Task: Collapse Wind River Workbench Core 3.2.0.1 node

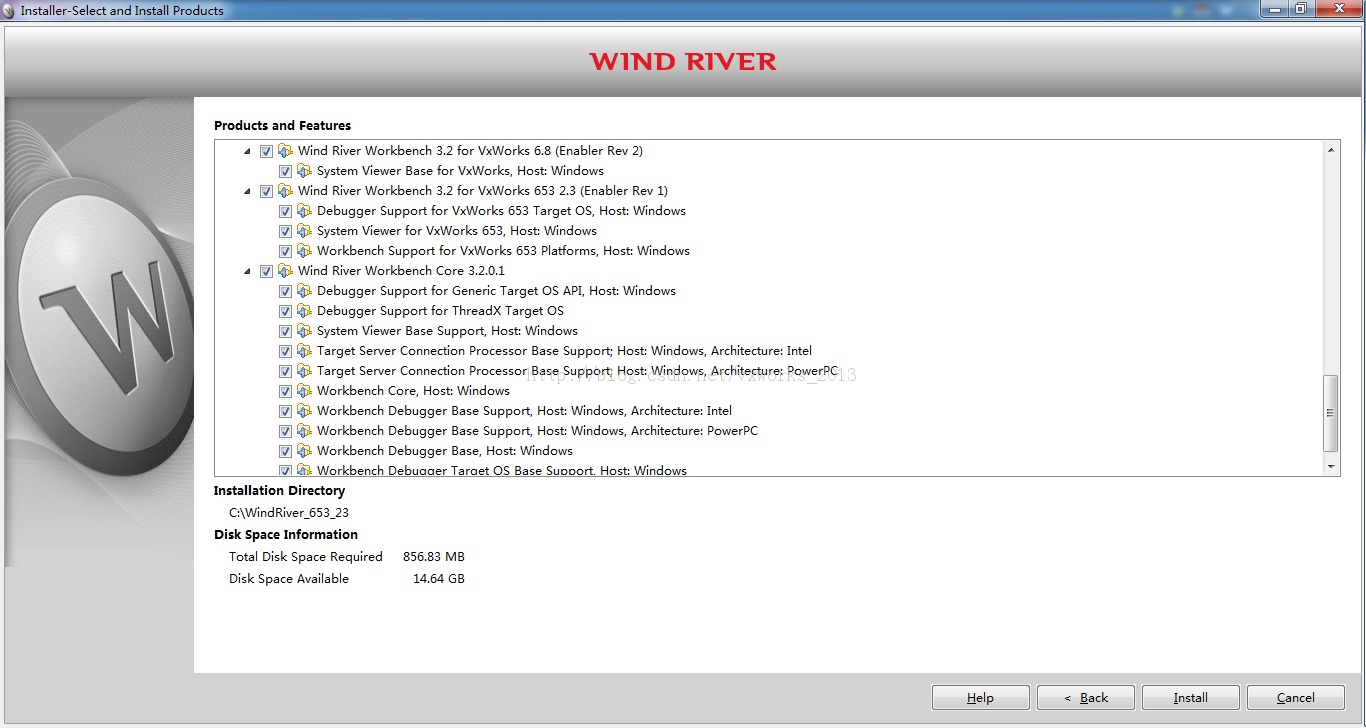Action: pos(247,271)
